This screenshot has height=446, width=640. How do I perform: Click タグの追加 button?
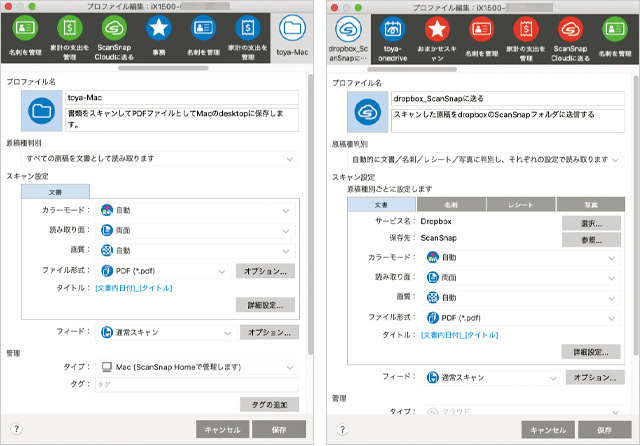[x=269, y=404]
